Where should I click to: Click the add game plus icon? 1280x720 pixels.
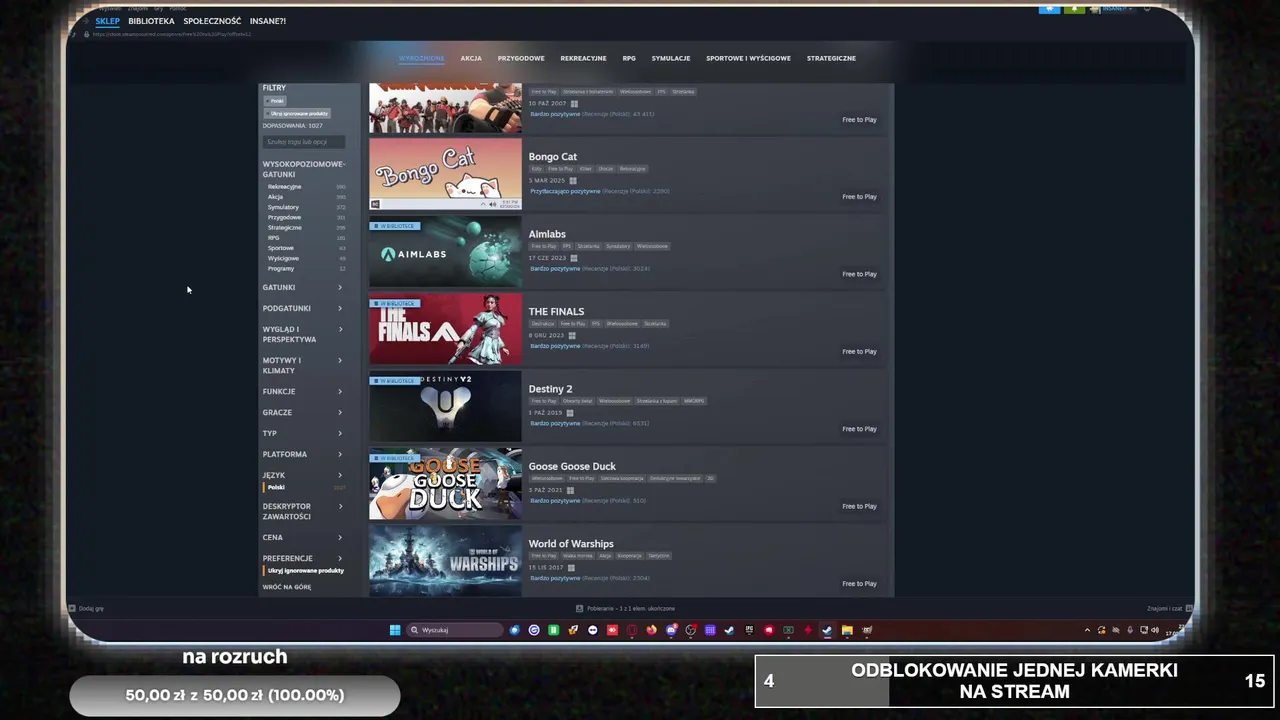pos(71,608)
